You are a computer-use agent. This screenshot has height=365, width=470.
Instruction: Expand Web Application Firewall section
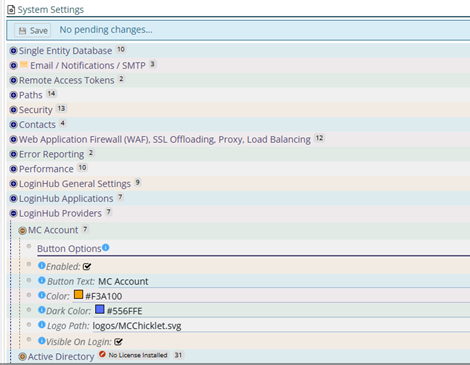(13, 139)
